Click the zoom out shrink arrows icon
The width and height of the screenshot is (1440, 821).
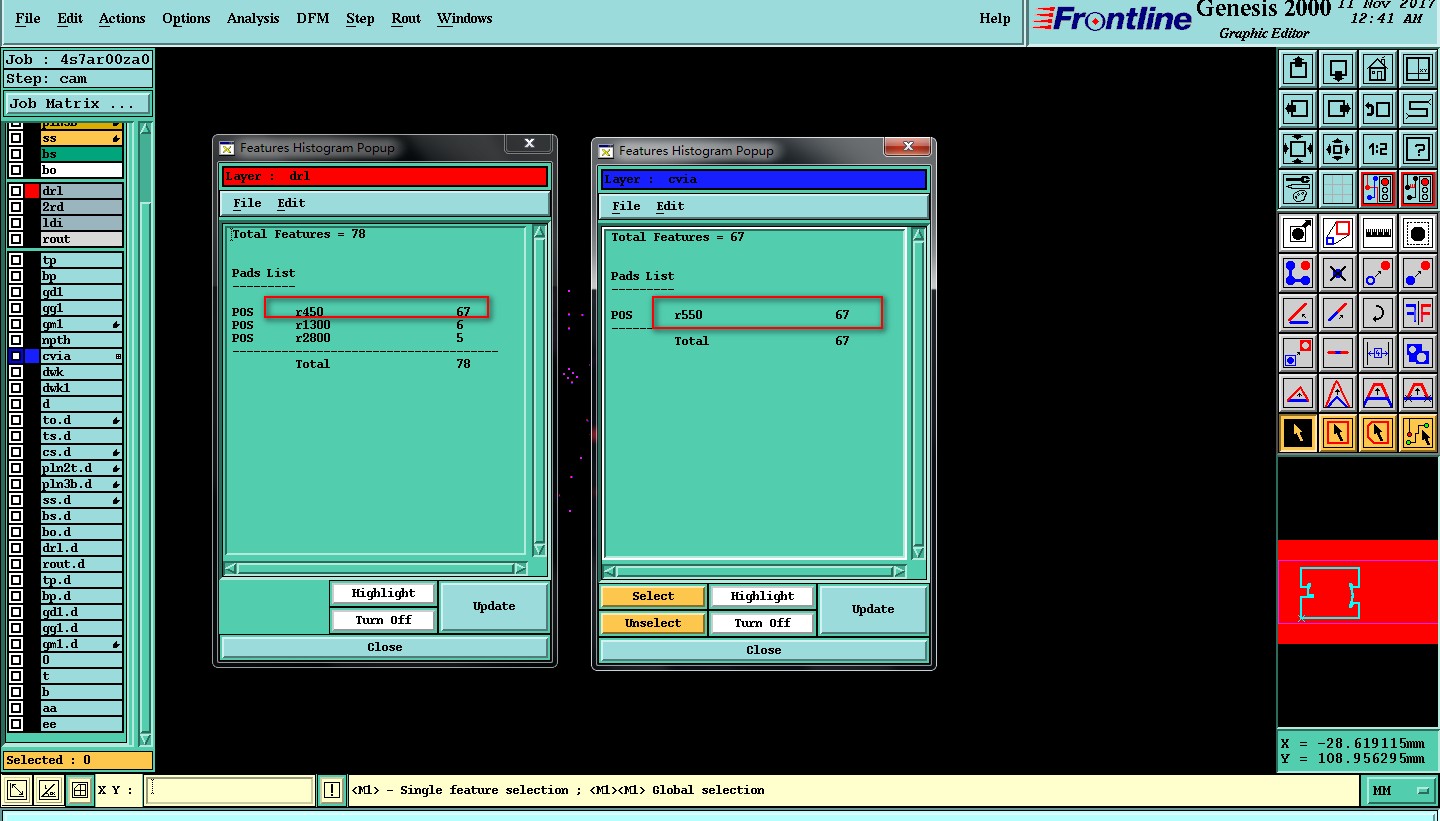[x=1338, y=149]
